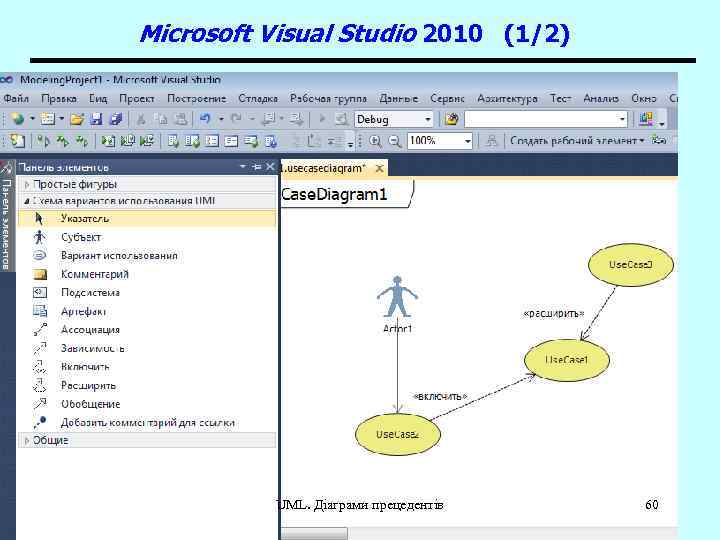Select the UseCase3 ellipse
This screenshot has width=720, height=540.
click(631, 264)
